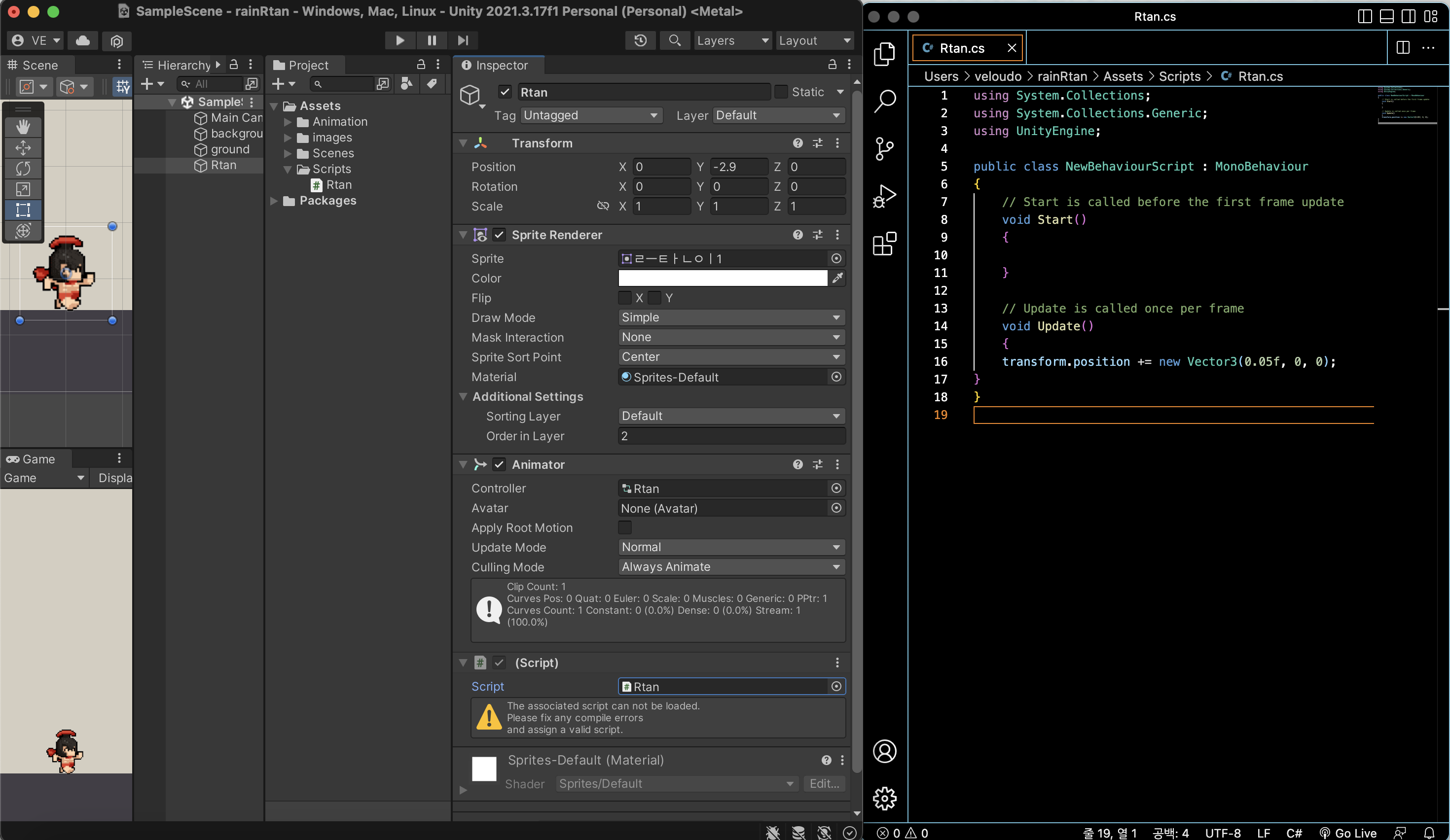This screenshot has width=1450, height=840.
Task: Open Culling Mode dropdown
Action: click(731, 567)
